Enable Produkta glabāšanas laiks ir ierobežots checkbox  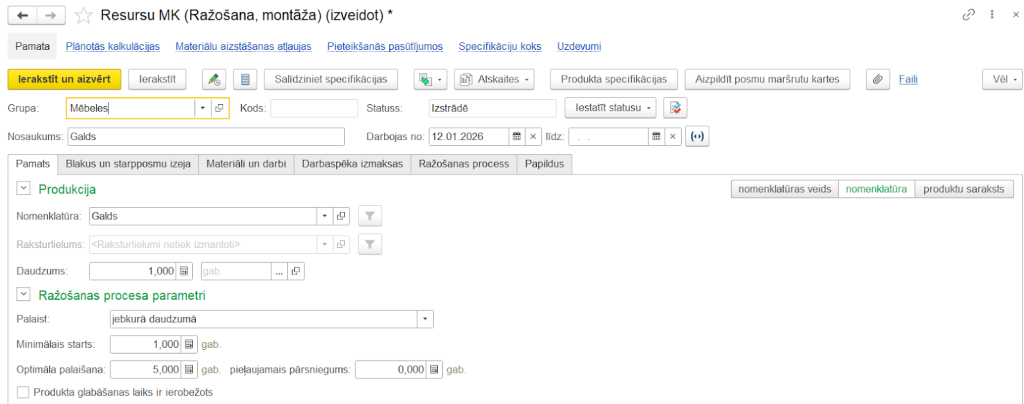tap(23, 393)
